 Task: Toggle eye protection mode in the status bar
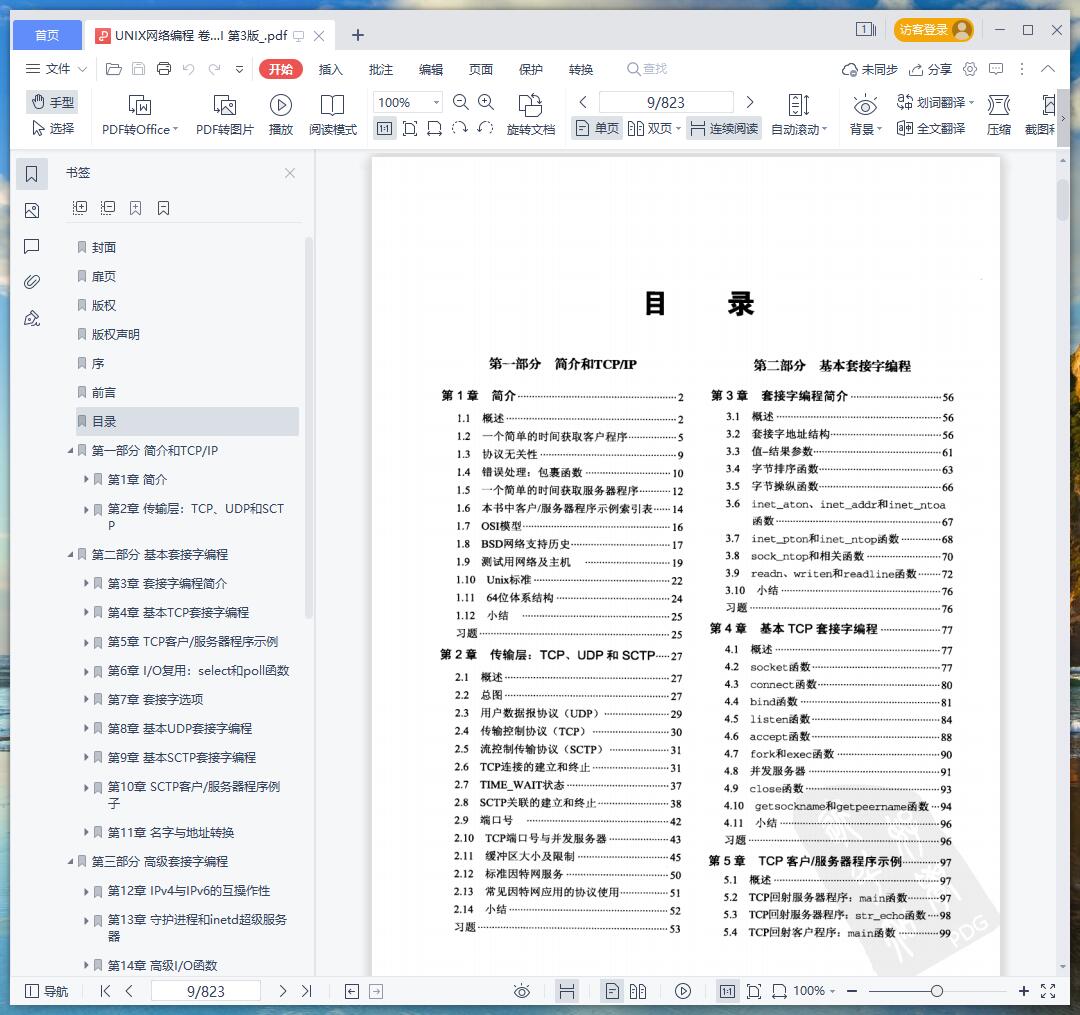(522, 991)
